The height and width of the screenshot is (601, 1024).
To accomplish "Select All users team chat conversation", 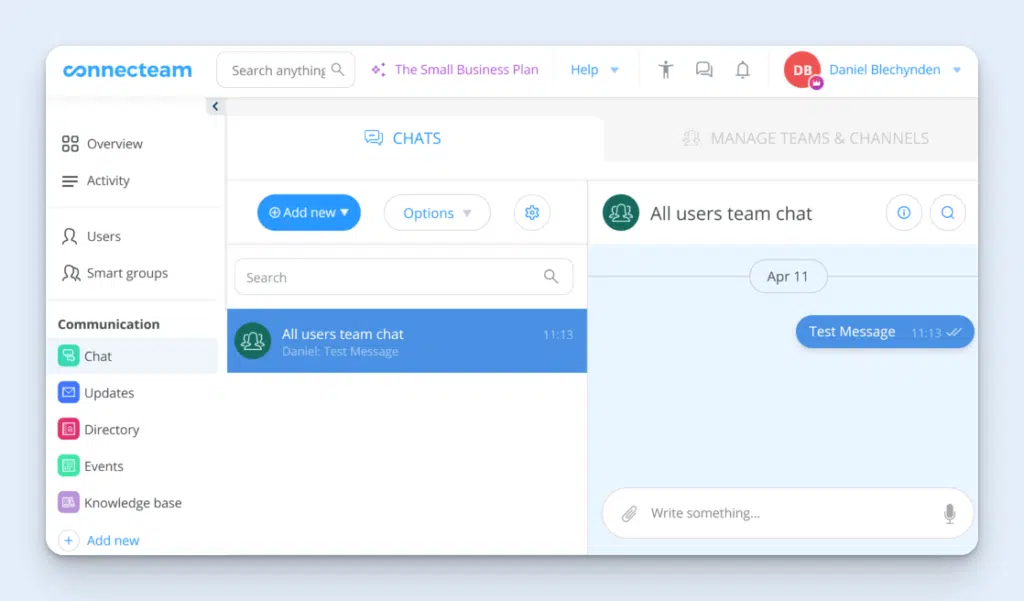I will [406, 341].
